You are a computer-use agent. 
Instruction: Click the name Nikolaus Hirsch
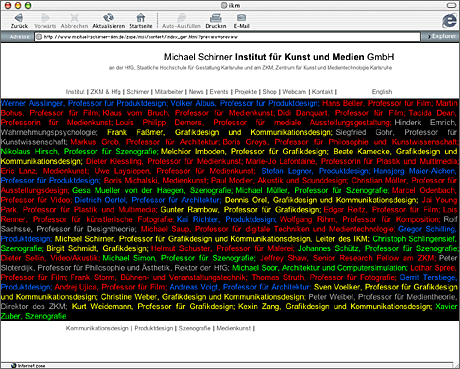29,152
